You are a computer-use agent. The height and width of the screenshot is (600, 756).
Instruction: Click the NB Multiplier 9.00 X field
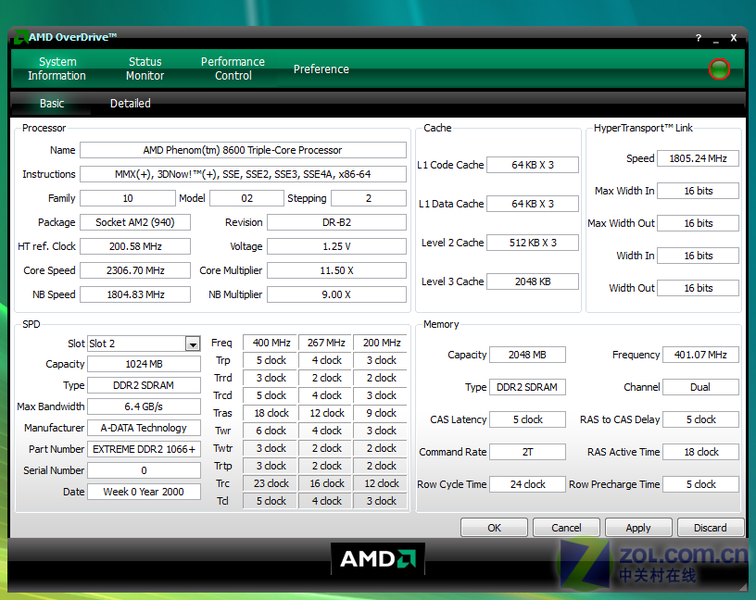click(x=337, y=294)
